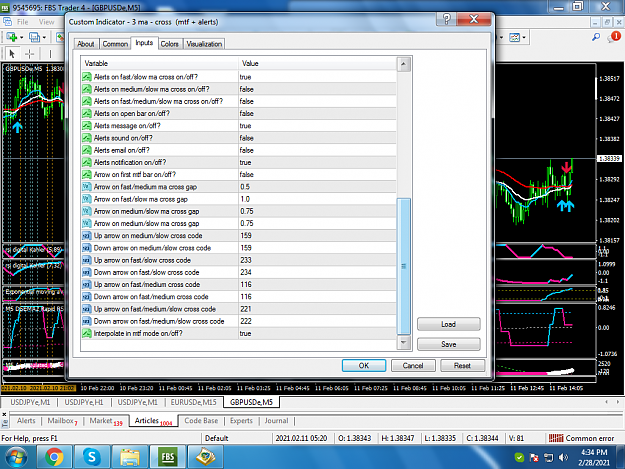Image resolution: width=625 pixels, height=469 pixels.
Task: Switch to the Colors tab
Action: tap(169, 44)
